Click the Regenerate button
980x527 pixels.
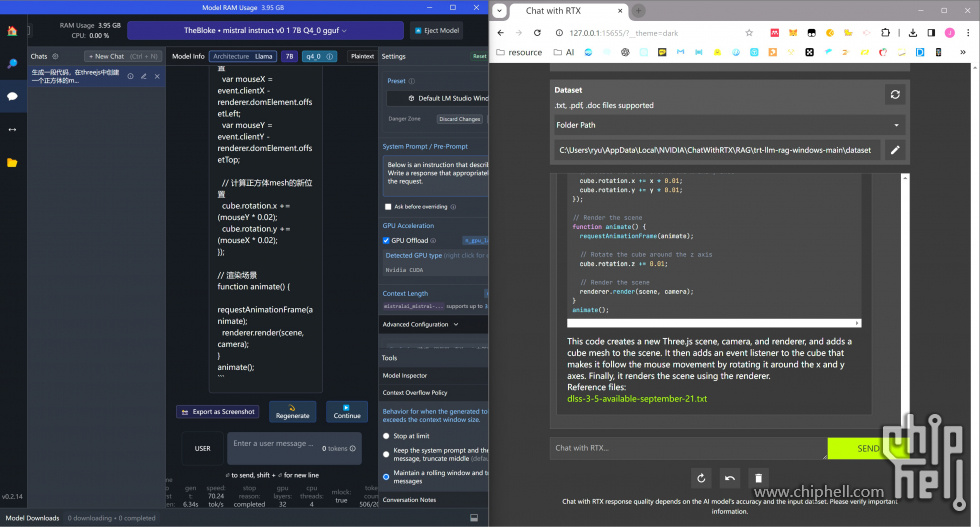[x=292, y=412]
